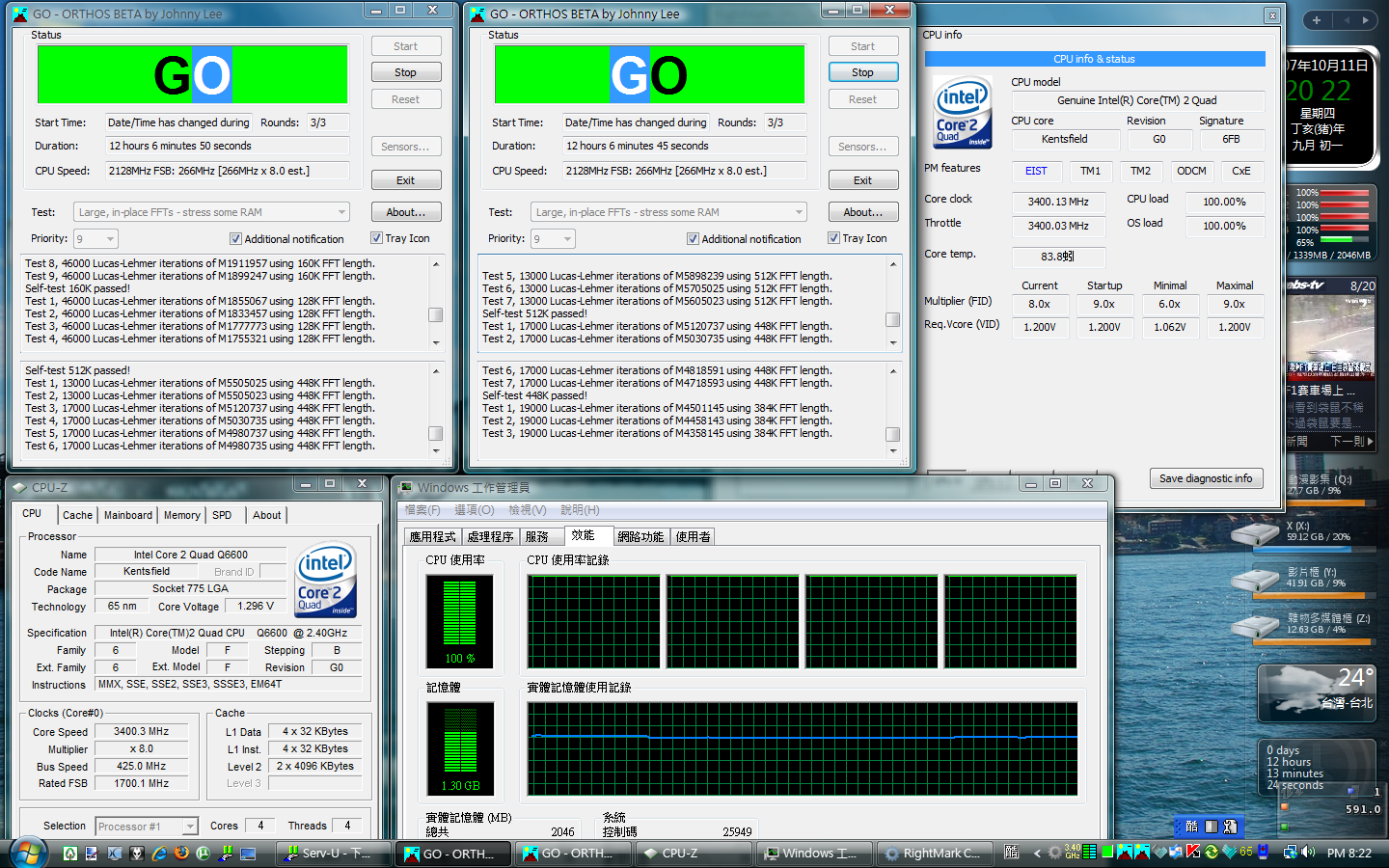Click the show desktop quick launch icon
1389x868 pixels.
pos(248,854)
